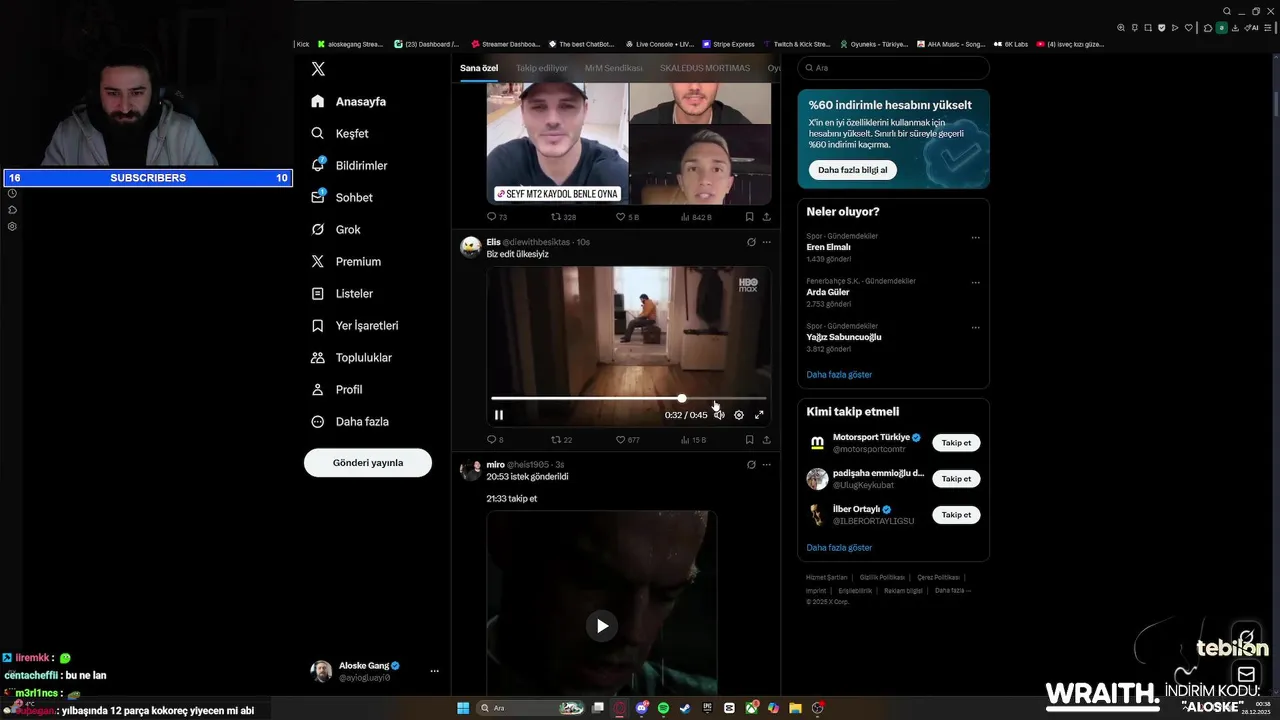
Task: Open Windows Start menu
Action: 463,708
